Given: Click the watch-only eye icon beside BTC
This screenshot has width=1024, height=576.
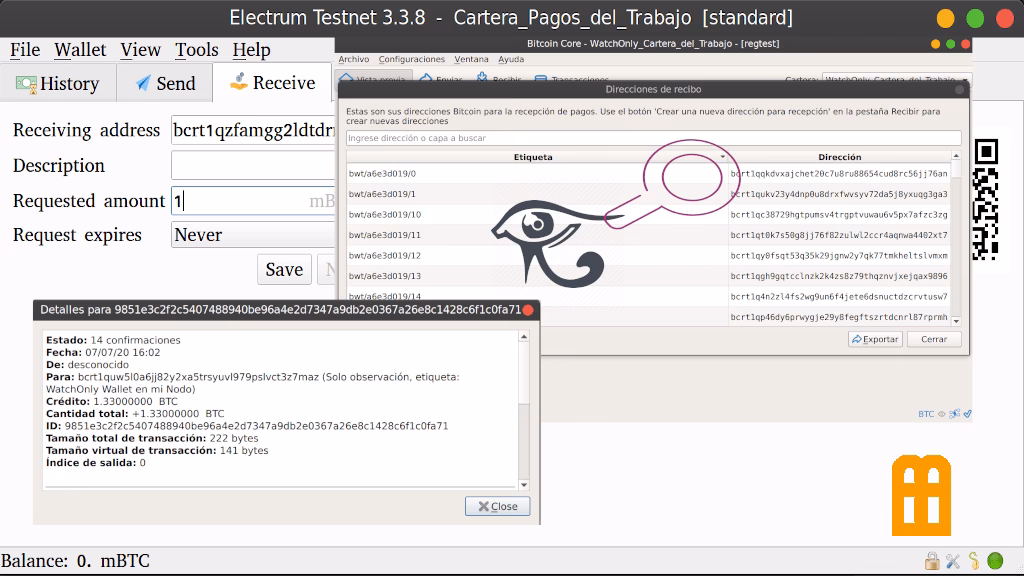Looking at the screenshot, I should 943,414.
